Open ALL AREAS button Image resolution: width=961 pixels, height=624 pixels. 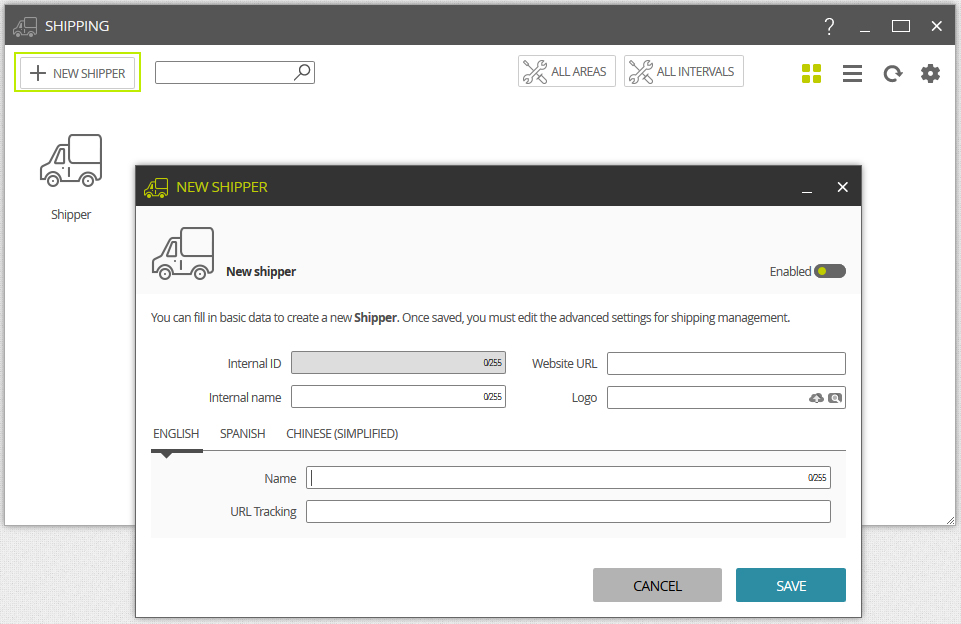pos(566,71)
